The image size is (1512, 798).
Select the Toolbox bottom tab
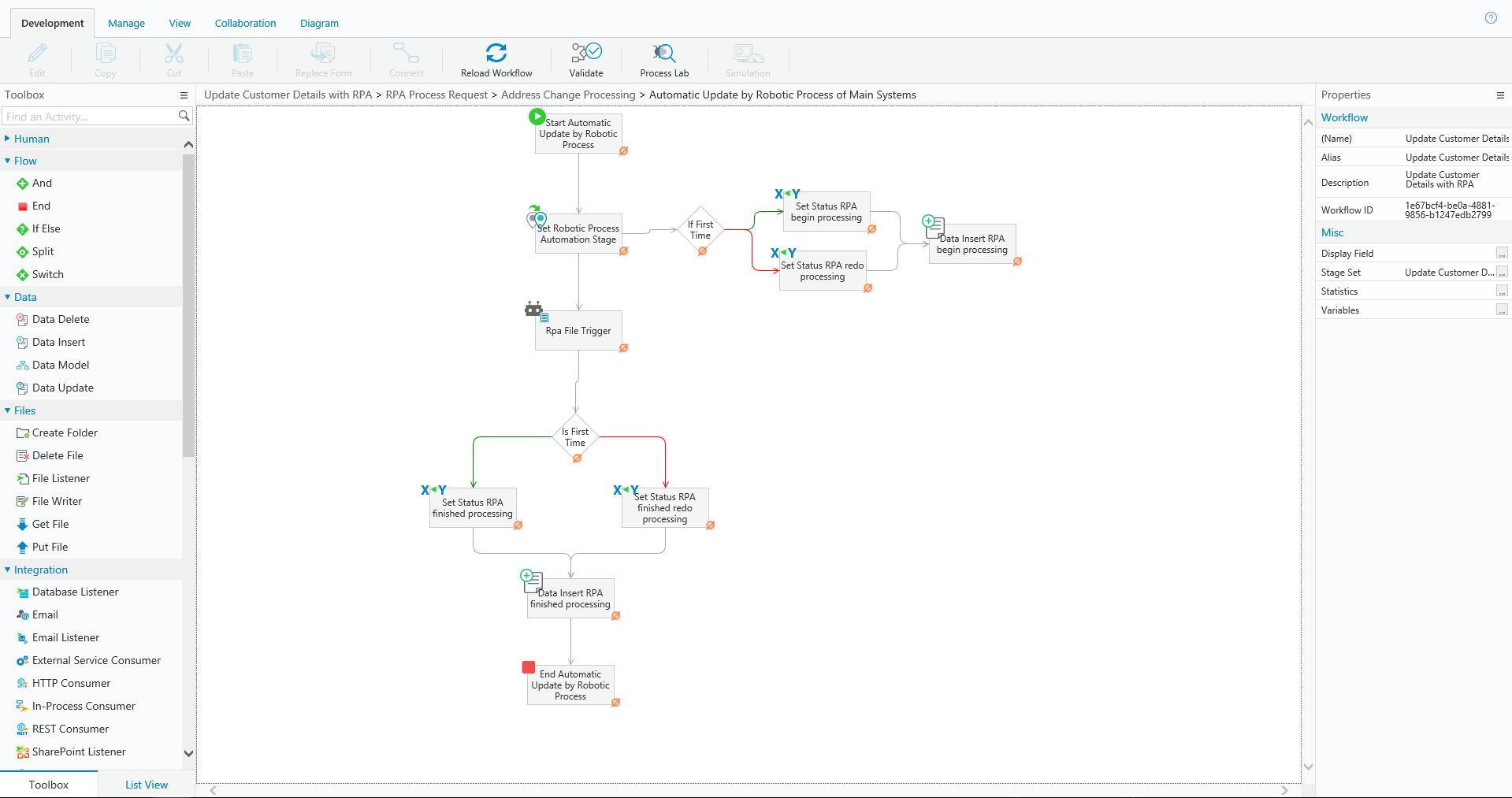pos(49,785)
